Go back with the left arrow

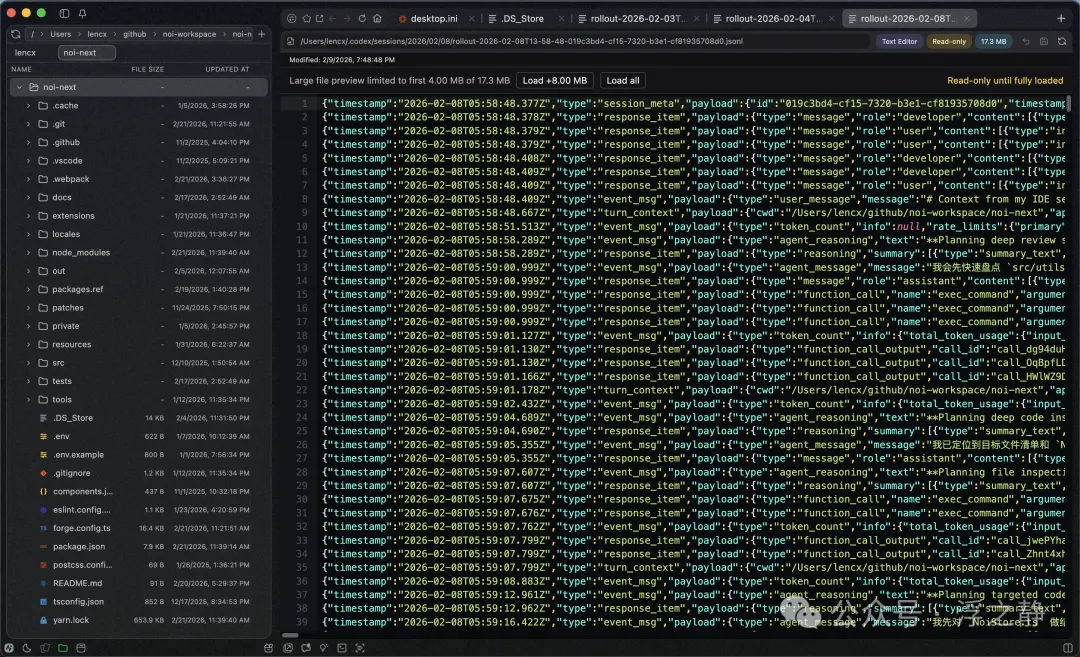(333, 19)
